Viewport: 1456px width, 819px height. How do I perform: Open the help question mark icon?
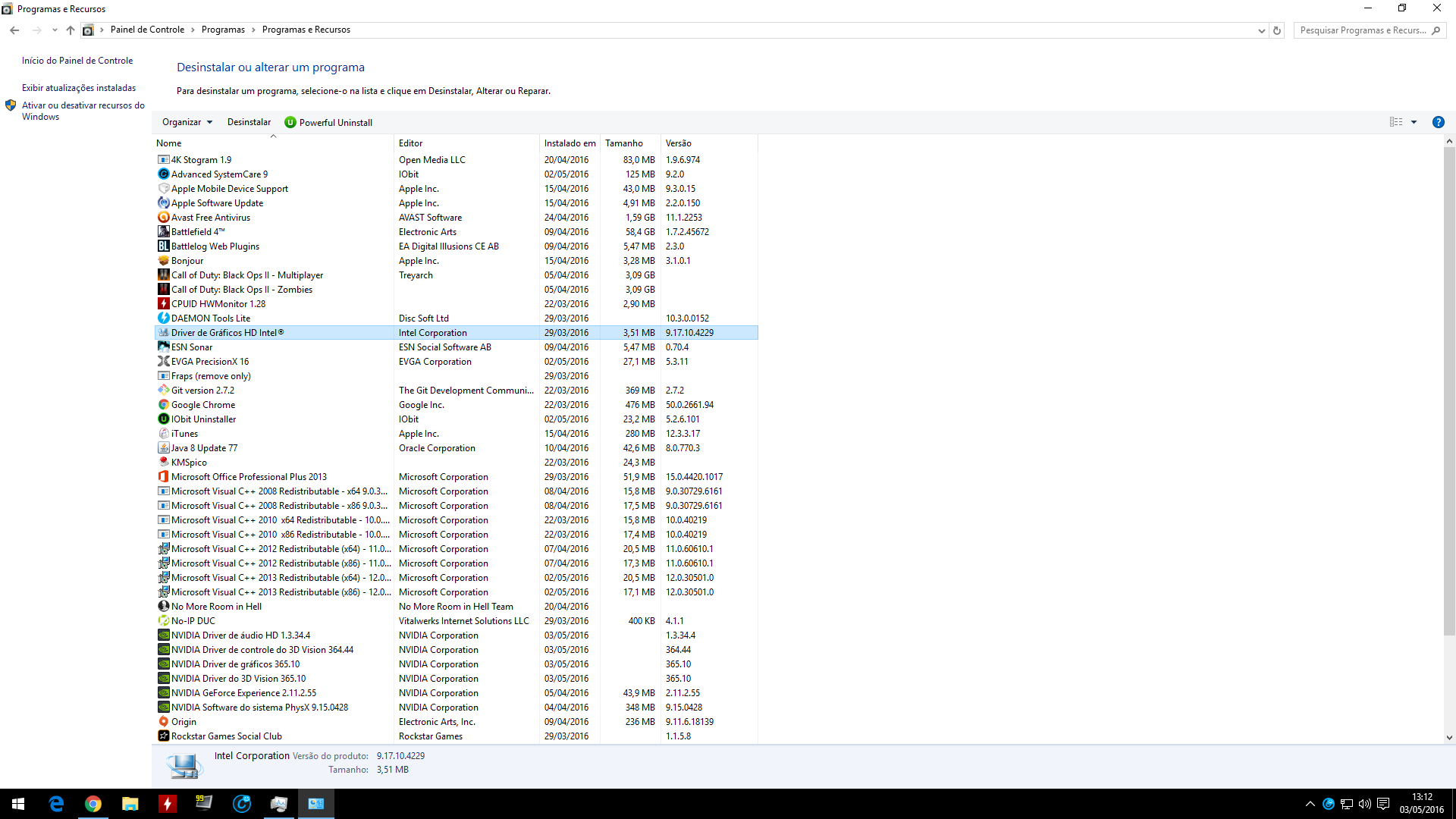tap(1438, 122)
